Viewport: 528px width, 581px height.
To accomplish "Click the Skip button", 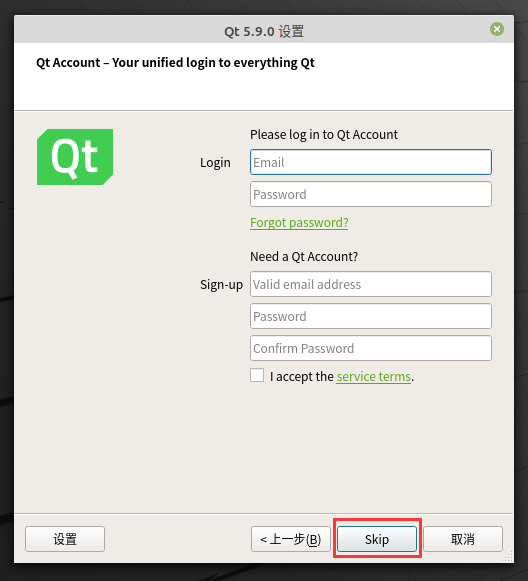I will pyautogui.click(x=377, y=539).
